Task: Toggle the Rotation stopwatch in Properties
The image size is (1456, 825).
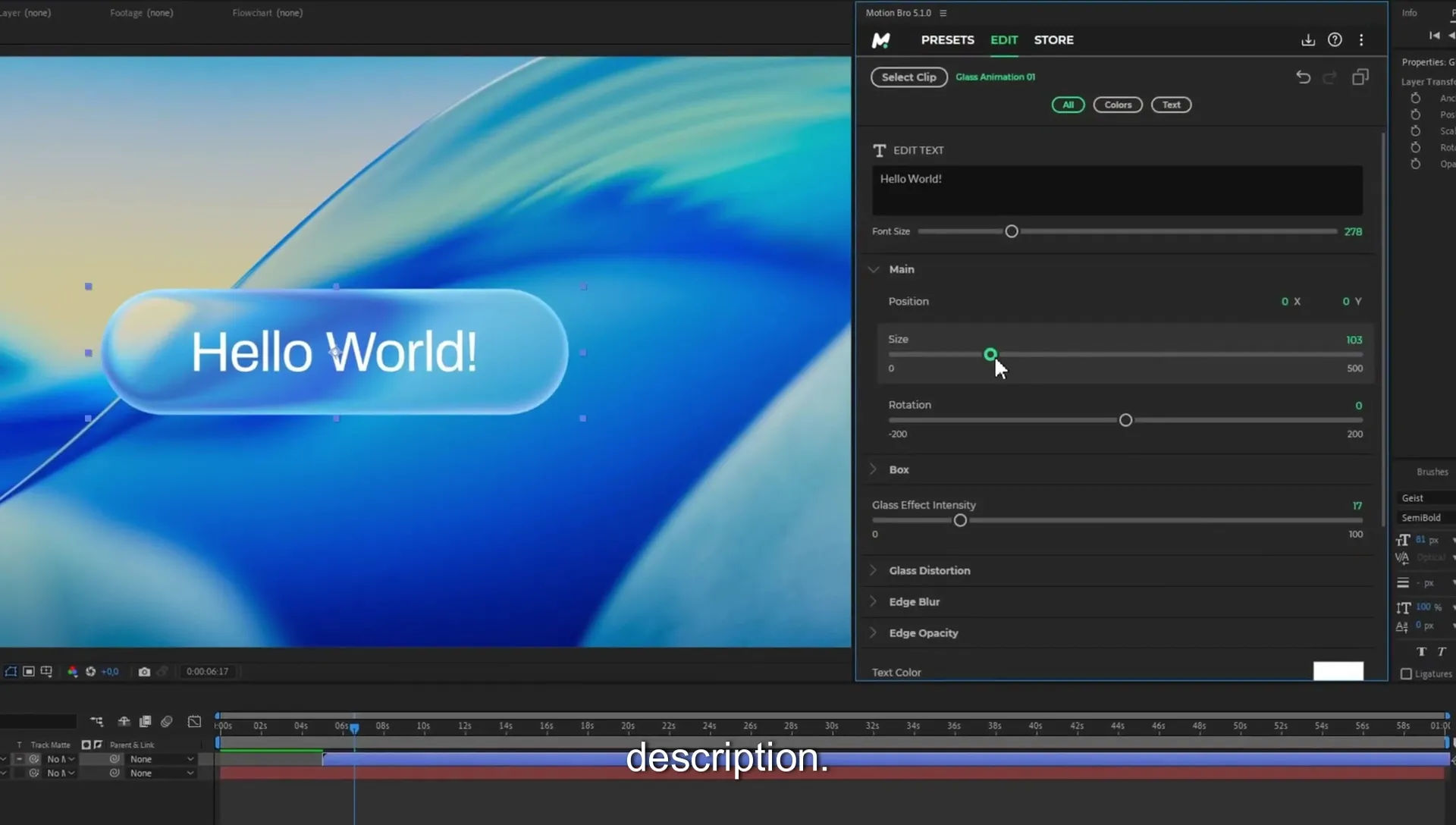Action: [x=1415, y=148]
